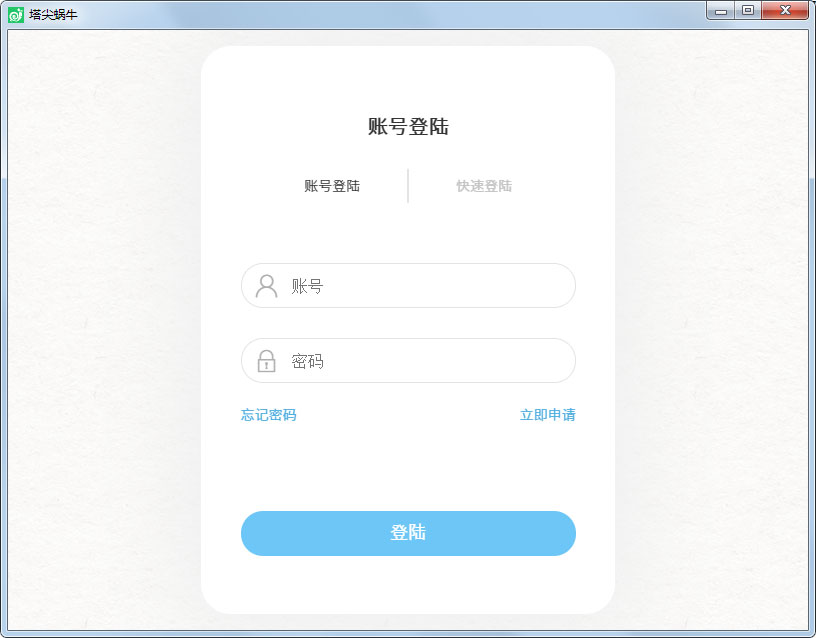This screenshot has width=816, height=638.
Task: Minimize the 塔尖蜗牛 window
Action: point(721,10)
